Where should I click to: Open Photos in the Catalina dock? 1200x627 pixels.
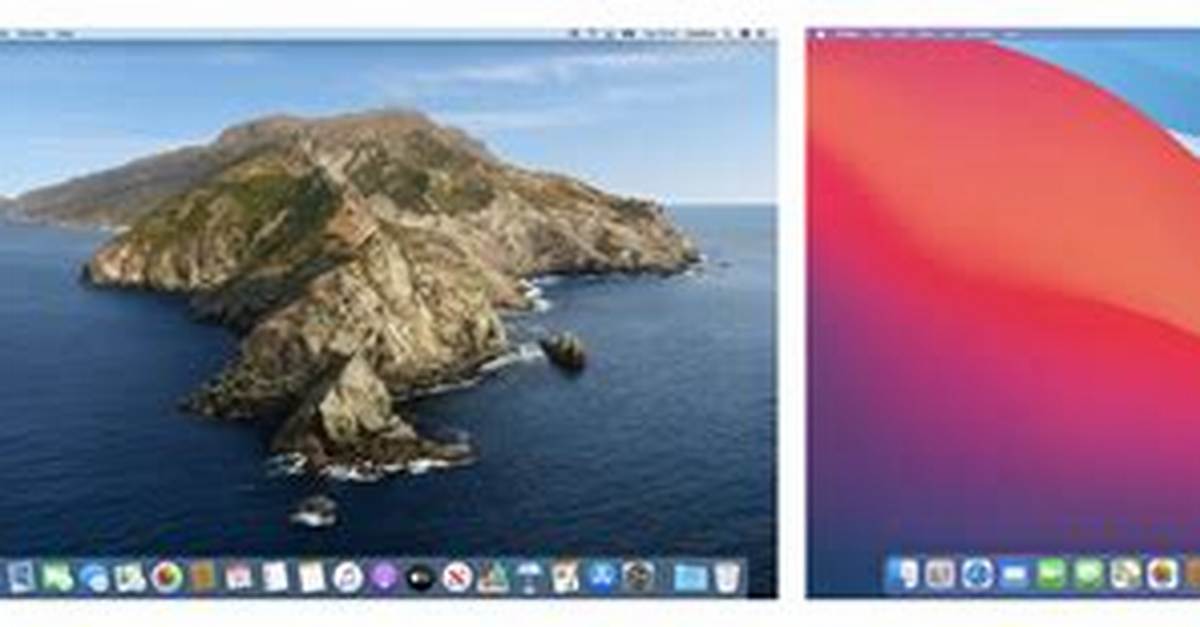(167, 576)
